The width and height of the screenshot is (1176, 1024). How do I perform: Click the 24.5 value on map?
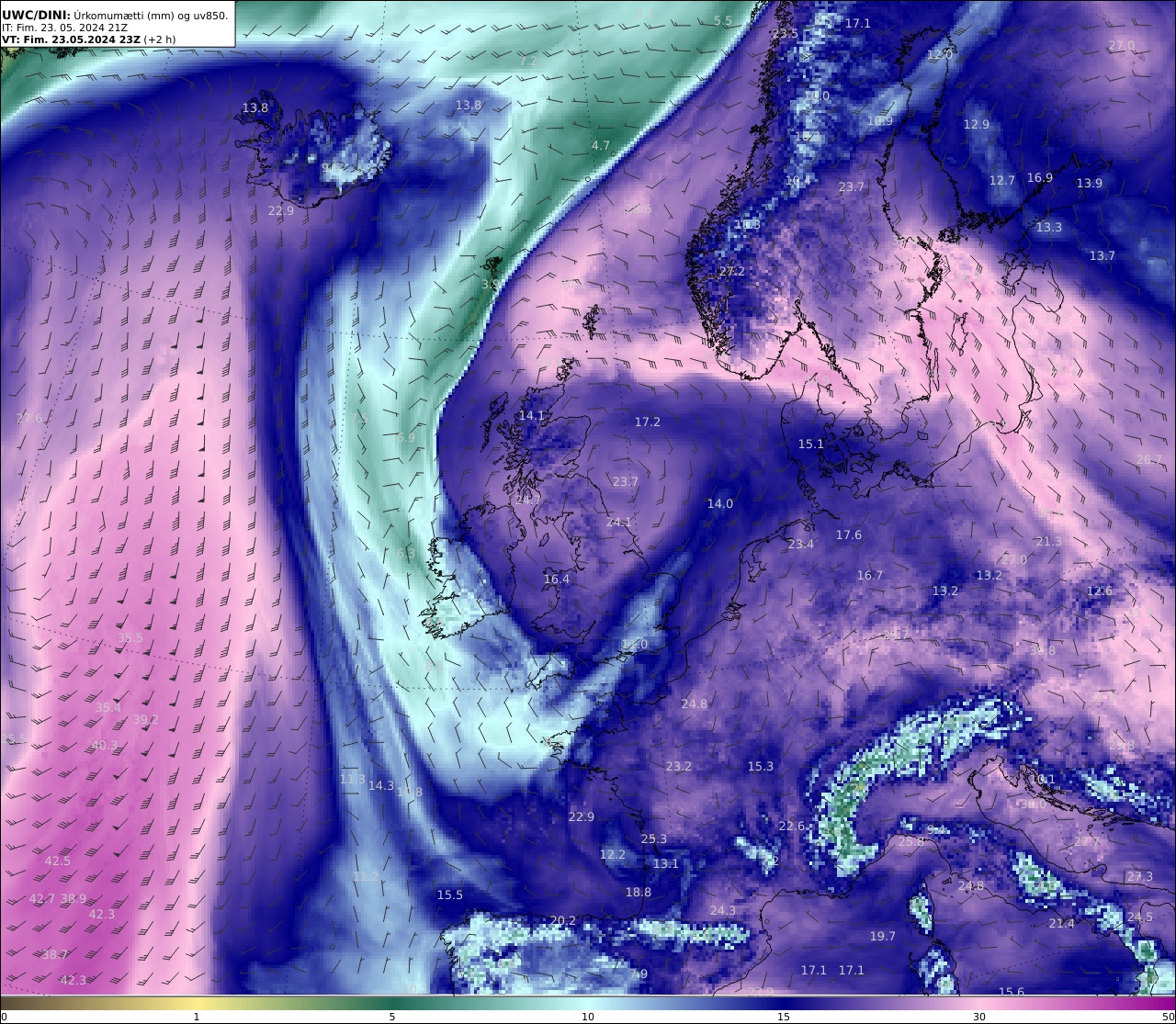click(1140, 917)
